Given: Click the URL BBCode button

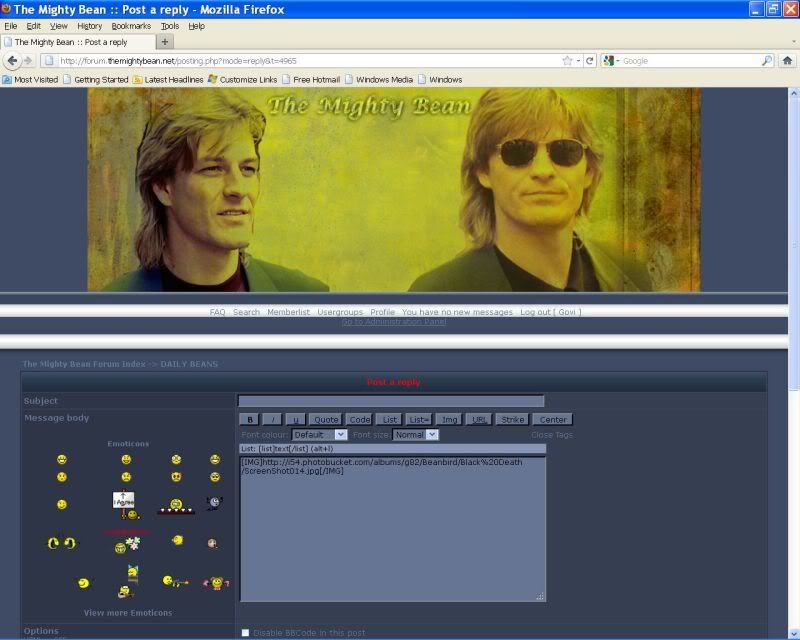Looking at the screenshot, I should [479, 420].
